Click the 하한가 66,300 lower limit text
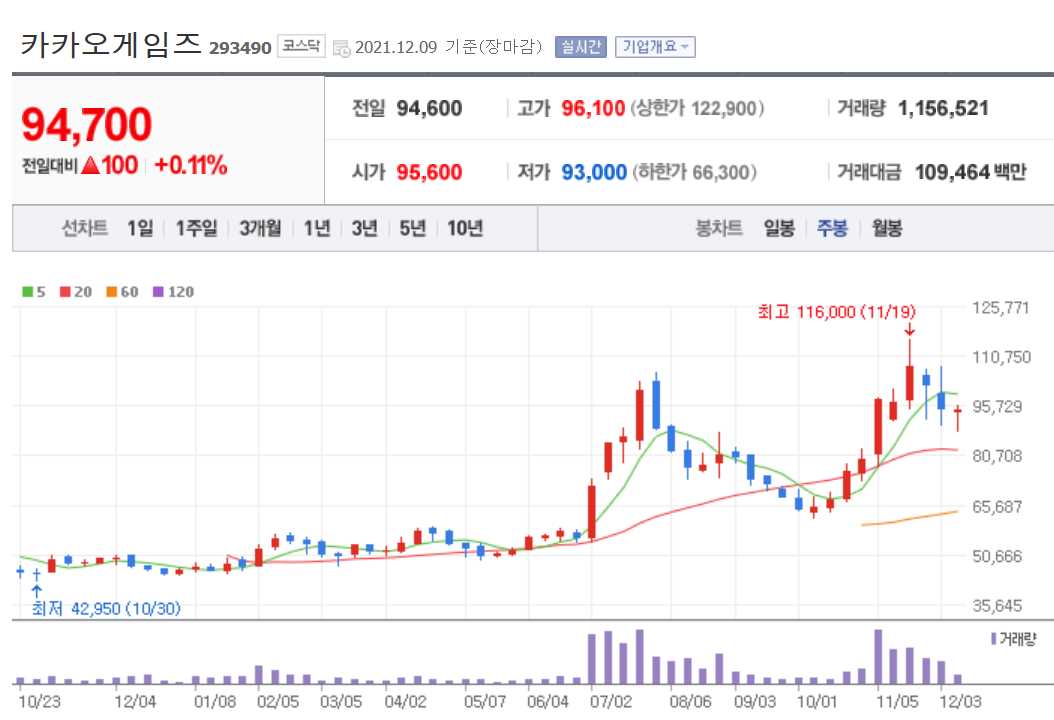 [694, 172]
